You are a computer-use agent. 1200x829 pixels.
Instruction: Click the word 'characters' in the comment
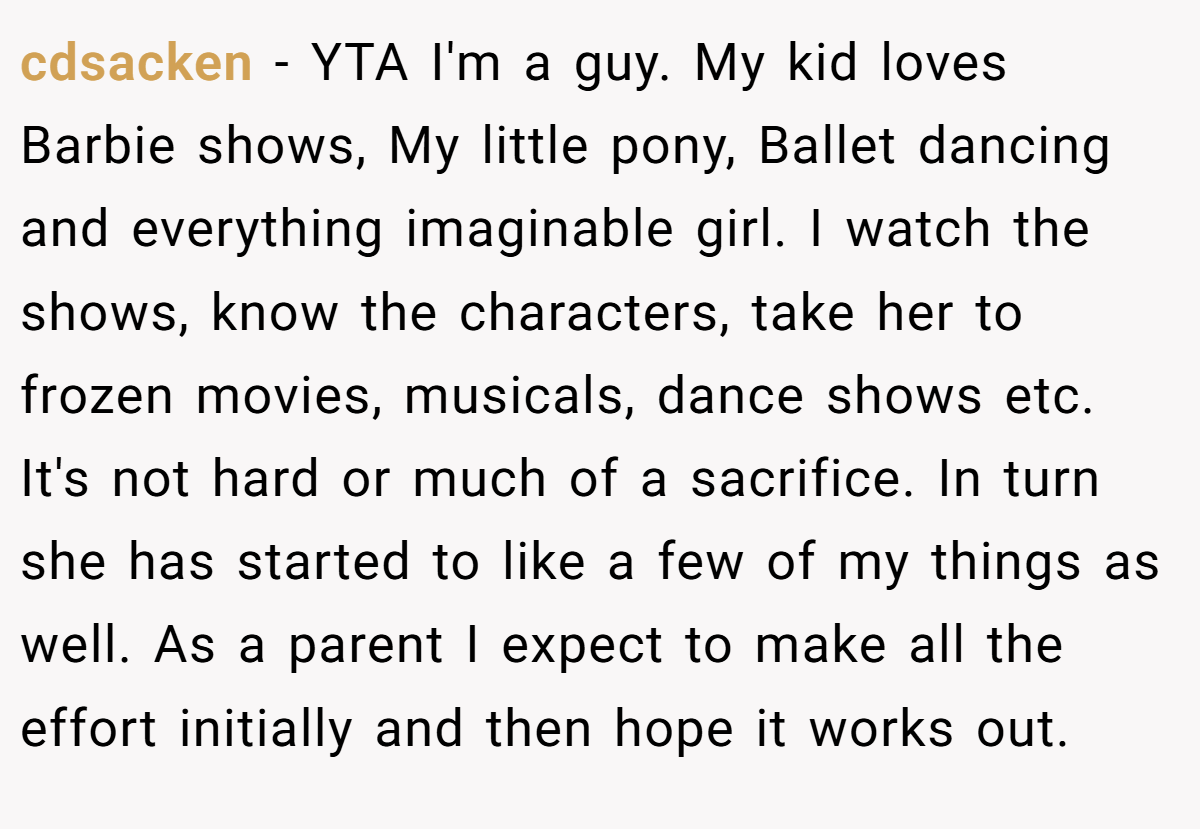(x=588, y=314)
